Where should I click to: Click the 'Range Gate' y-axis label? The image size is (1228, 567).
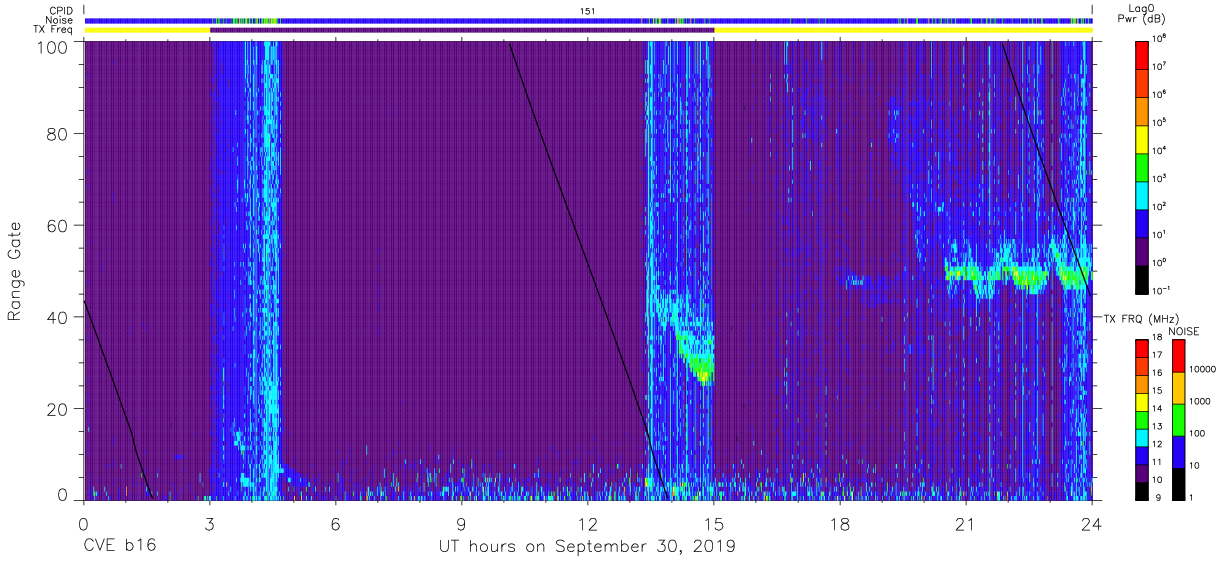point(15,272)
